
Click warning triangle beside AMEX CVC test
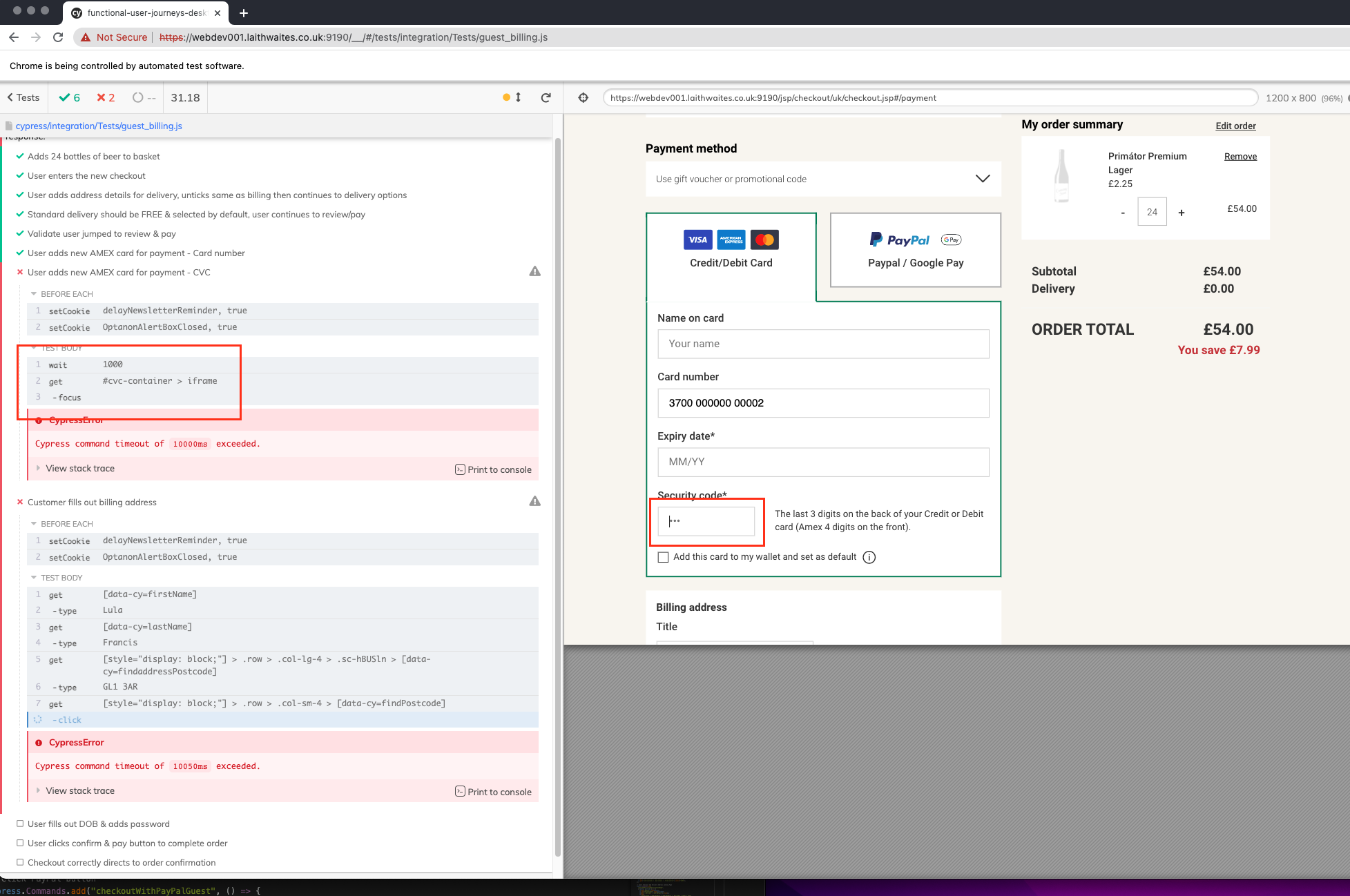pos(534,272)
